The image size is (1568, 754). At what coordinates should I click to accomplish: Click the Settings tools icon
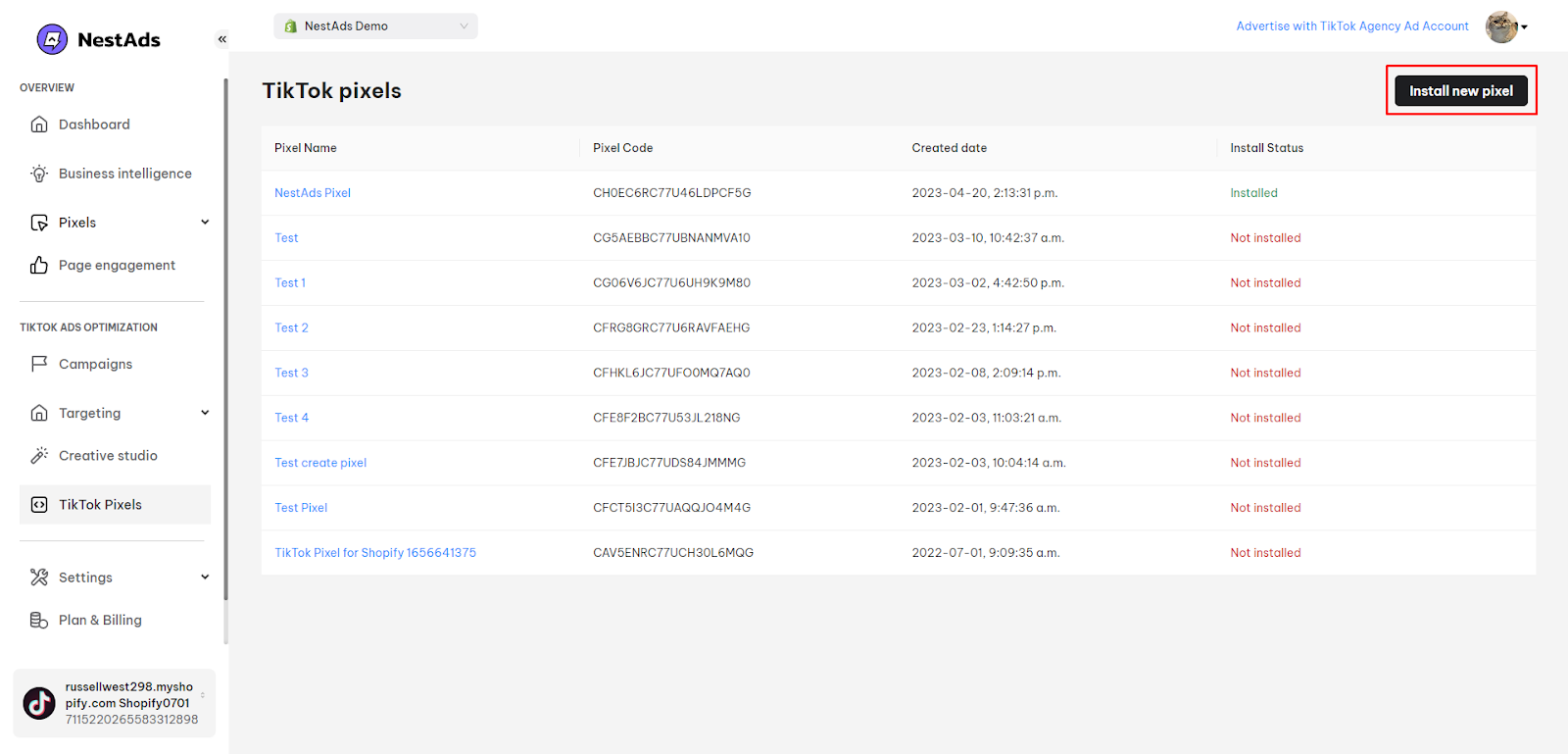[x=39, y=578]
